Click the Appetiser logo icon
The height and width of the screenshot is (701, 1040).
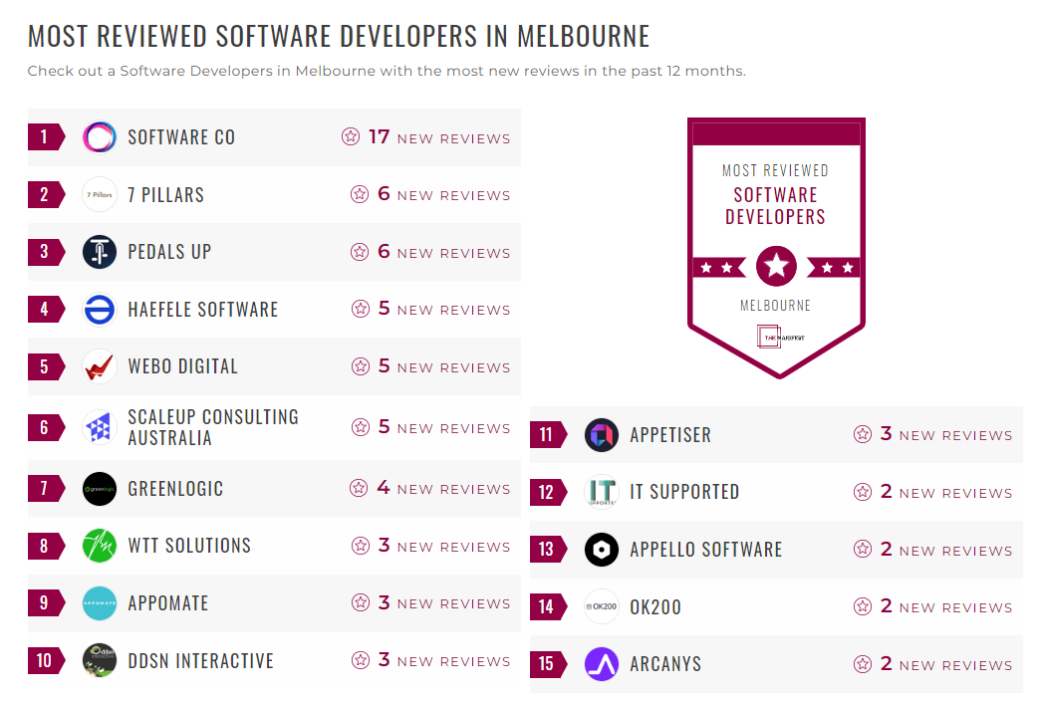click(601, 434)
